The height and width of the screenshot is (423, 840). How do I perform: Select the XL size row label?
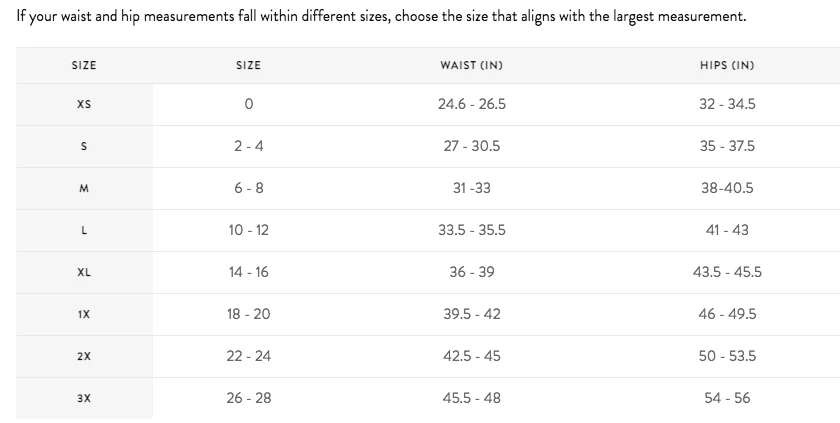[x=84, y=272]
